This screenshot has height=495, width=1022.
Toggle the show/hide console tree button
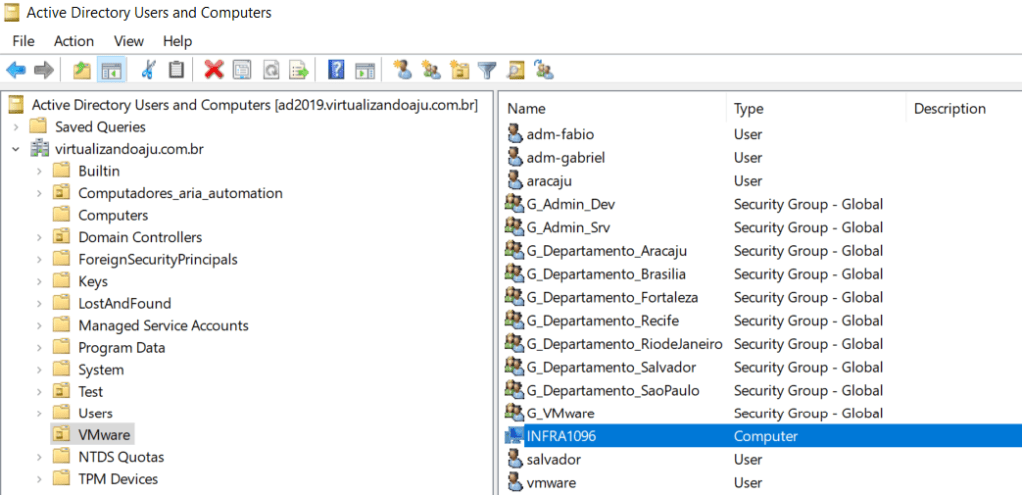point(111,70)
